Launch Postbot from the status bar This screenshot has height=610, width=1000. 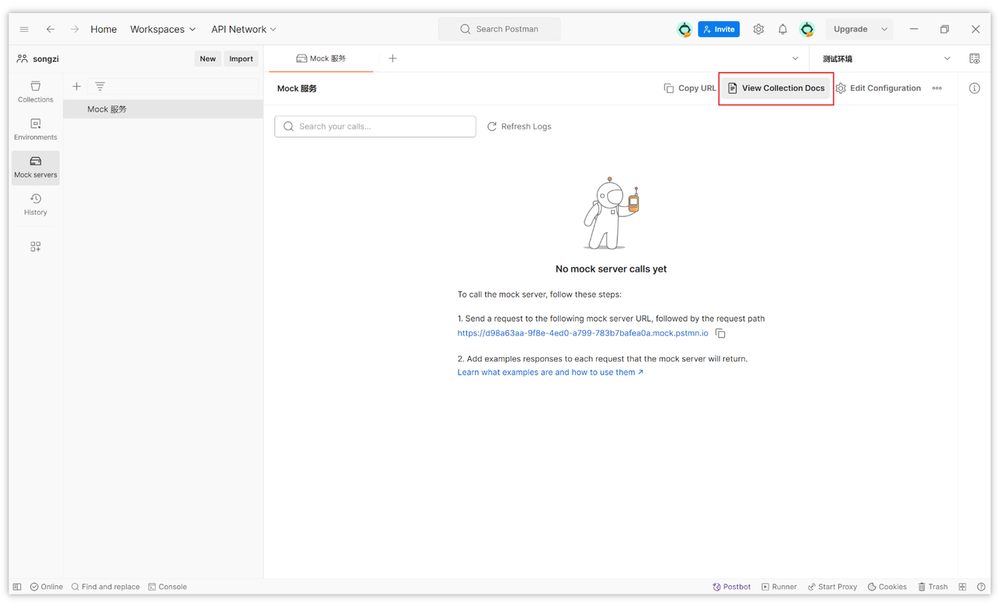pos(731,587)
